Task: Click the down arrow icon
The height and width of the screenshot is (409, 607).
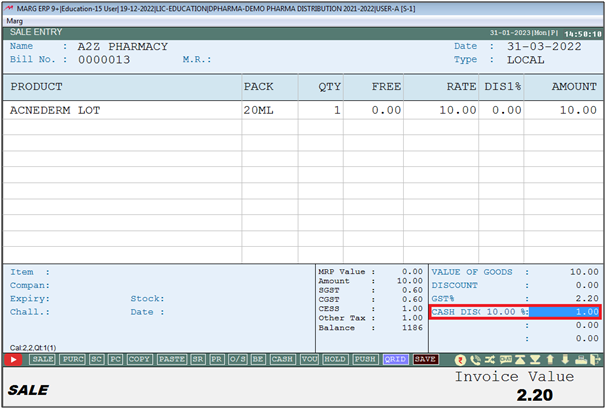Action: coord(564,358)
